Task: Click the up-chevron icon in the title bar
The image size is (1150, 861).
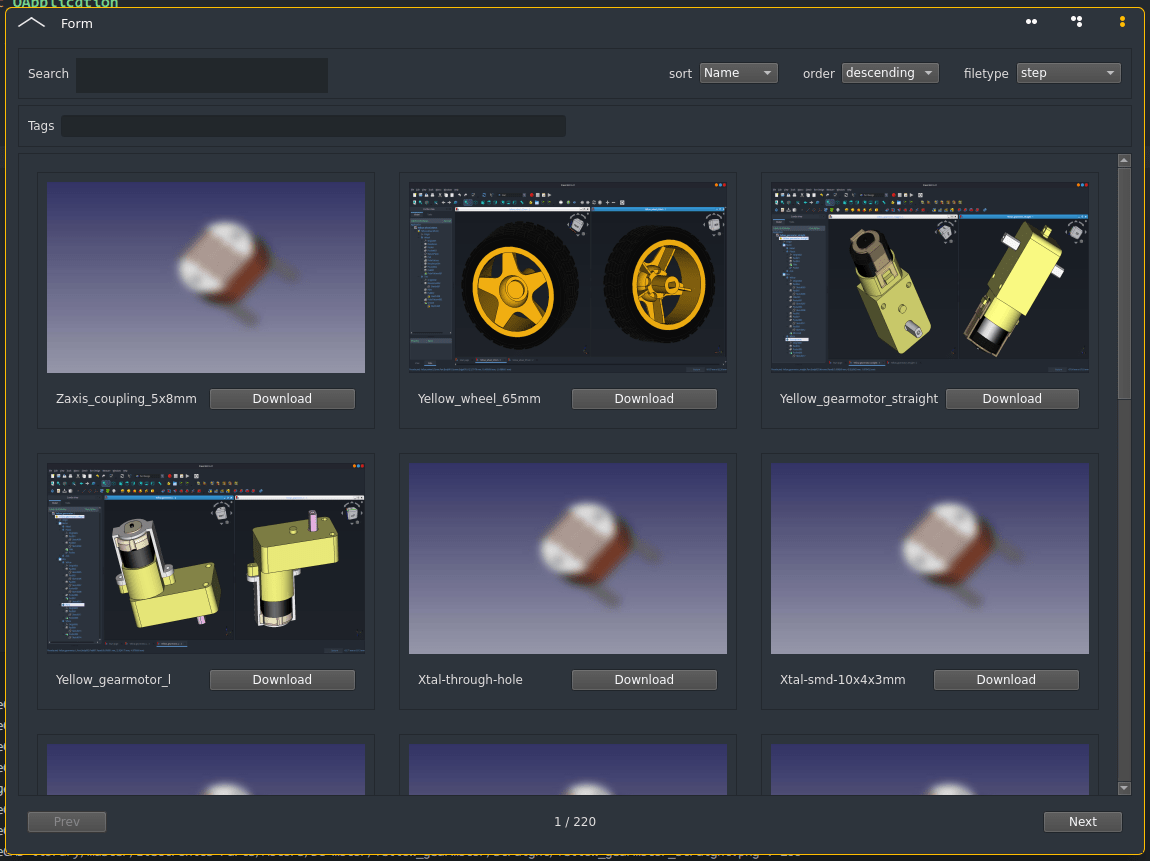Action: coord(32,22)
